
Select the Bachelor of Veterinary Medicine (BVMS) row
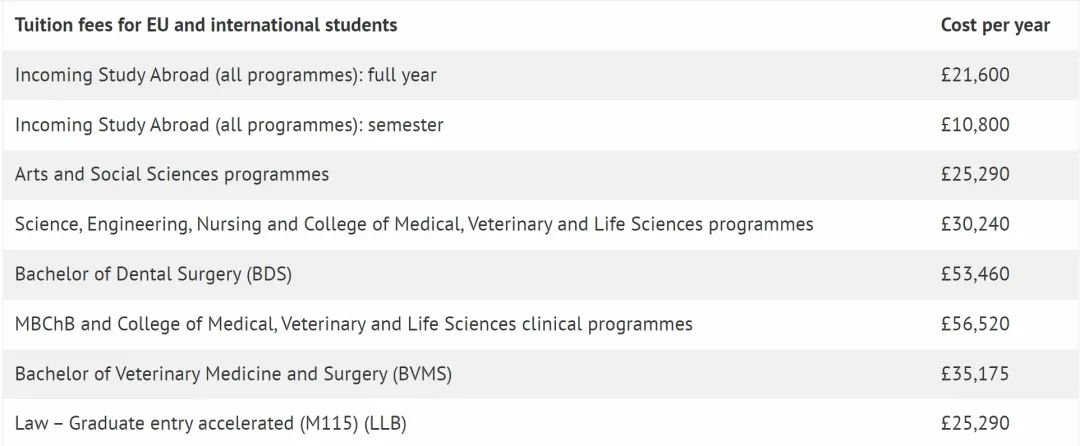(x=540, y=374)
